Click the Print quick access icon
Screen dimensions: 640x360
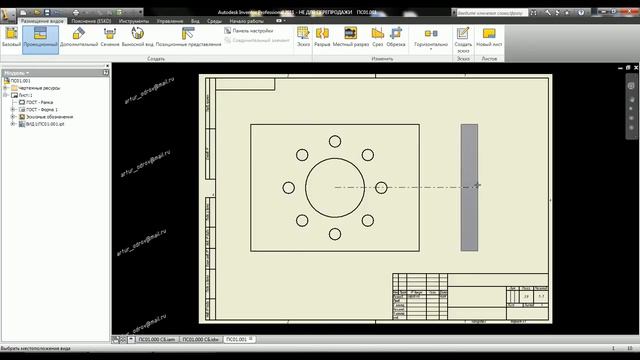(76, 13)
